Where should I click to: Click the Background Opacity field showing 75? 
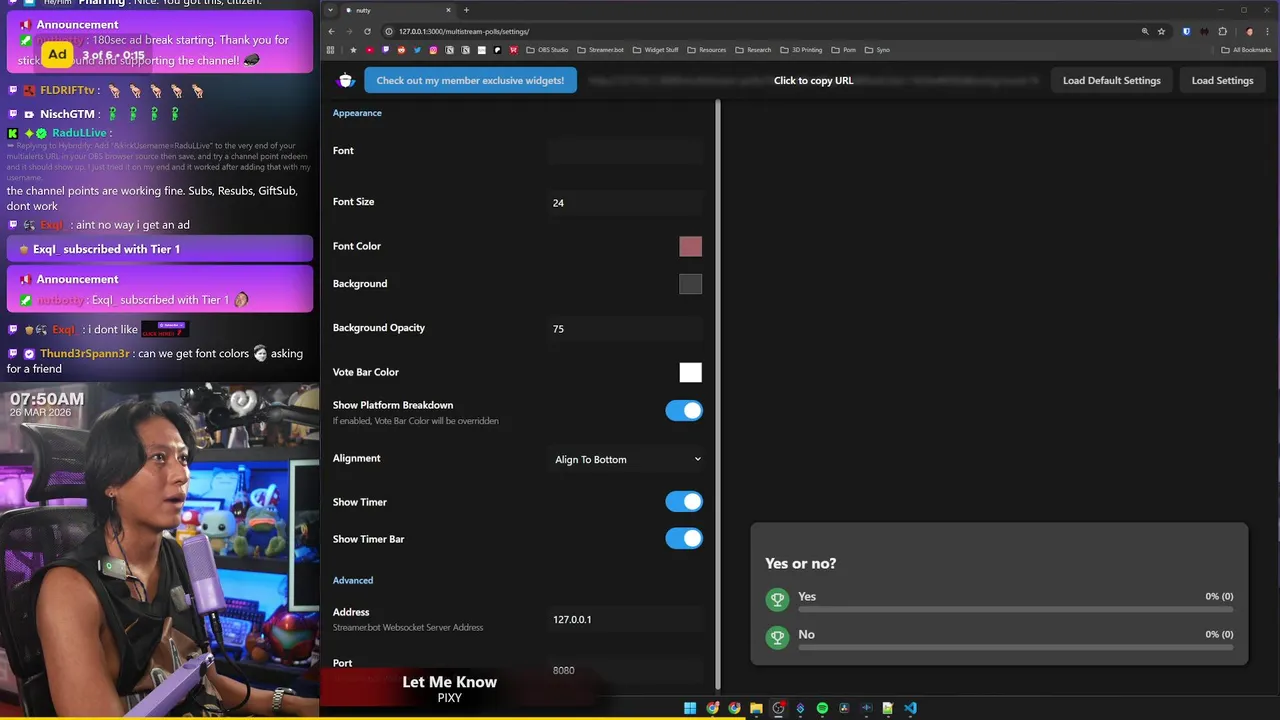(625, 328)
